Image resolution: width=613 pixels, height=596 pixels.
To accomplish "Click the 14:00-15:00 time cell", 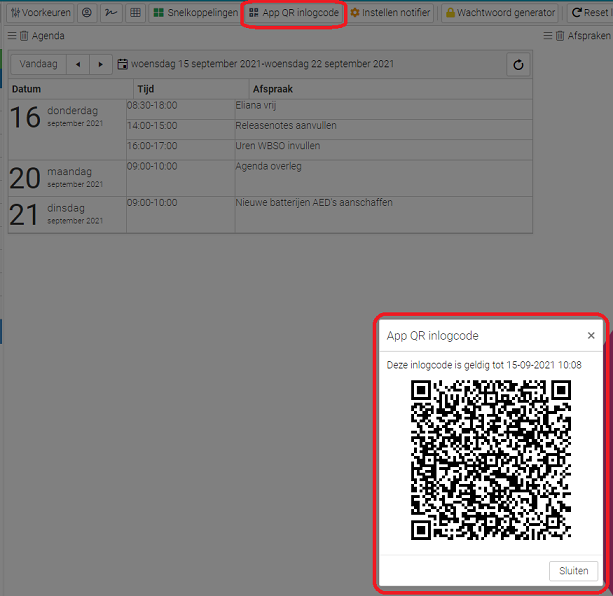I will pyautogui.click(x=181, y=130).
